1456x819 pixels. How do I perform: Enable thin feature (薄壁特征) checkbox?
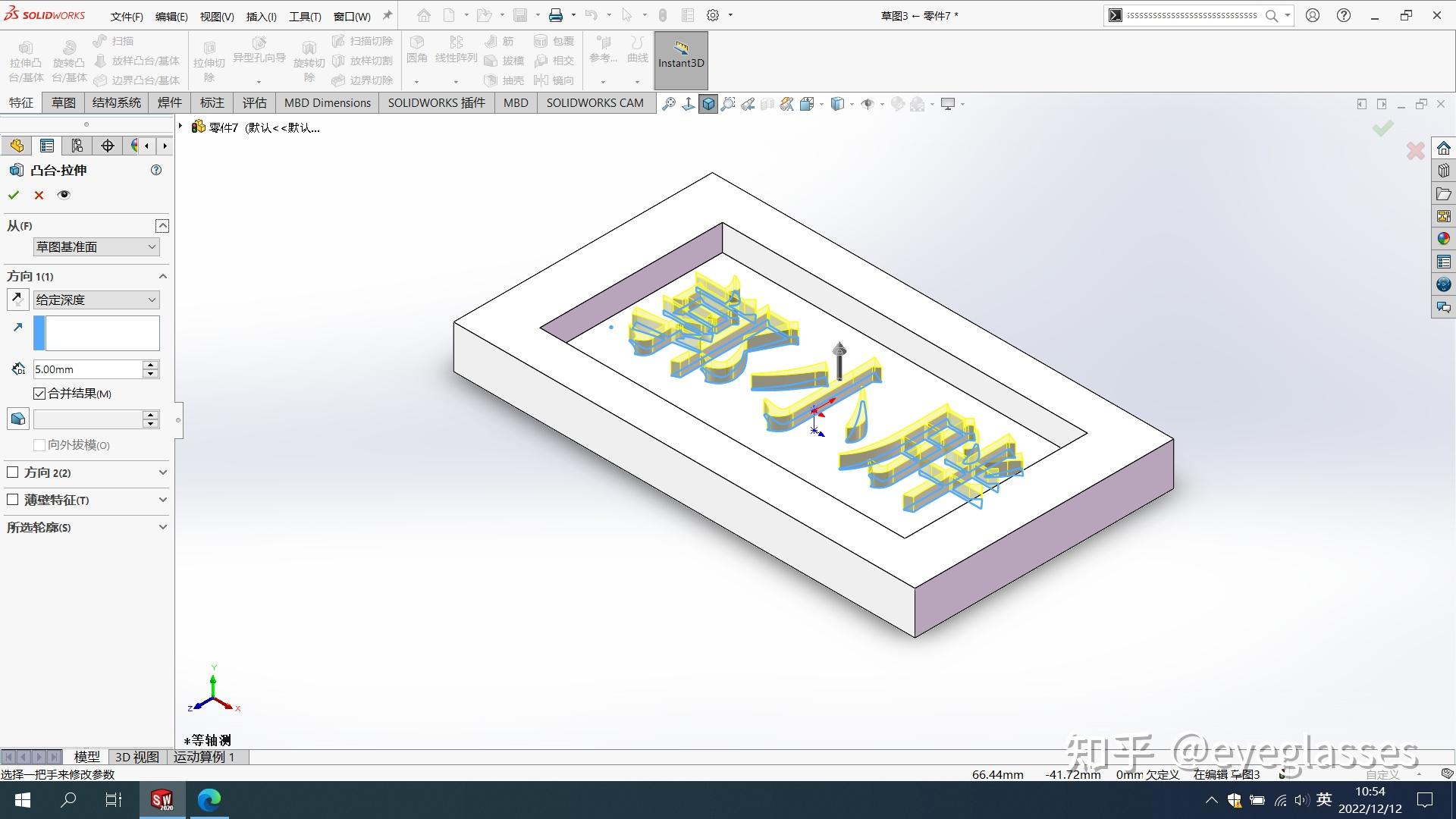click(x=13, y=500)
